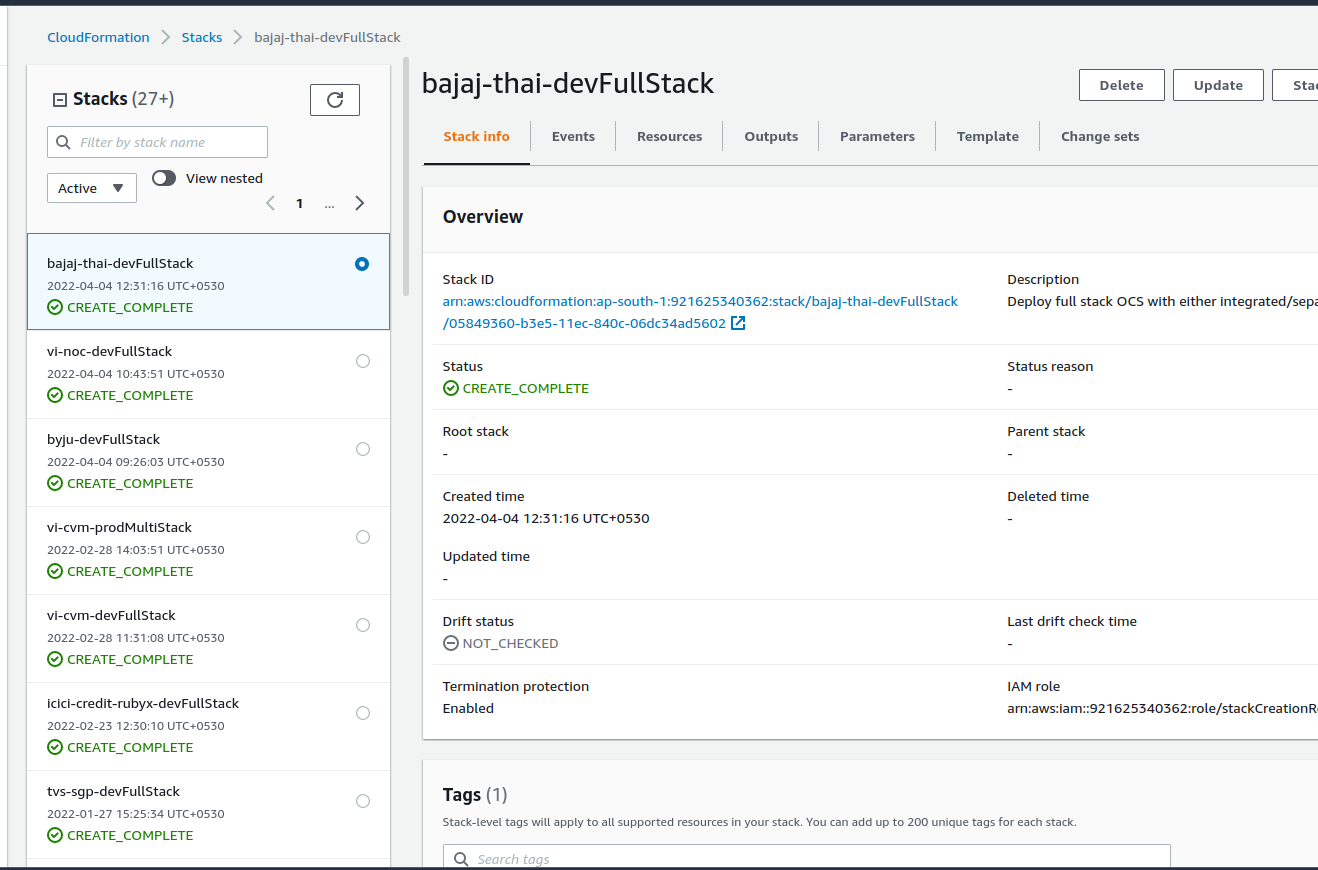Open the Stacks breadcrumb link
Image resolution: width=1318 pixels, height=870 pixels.
pyautogui.click(x=202, y=38)
